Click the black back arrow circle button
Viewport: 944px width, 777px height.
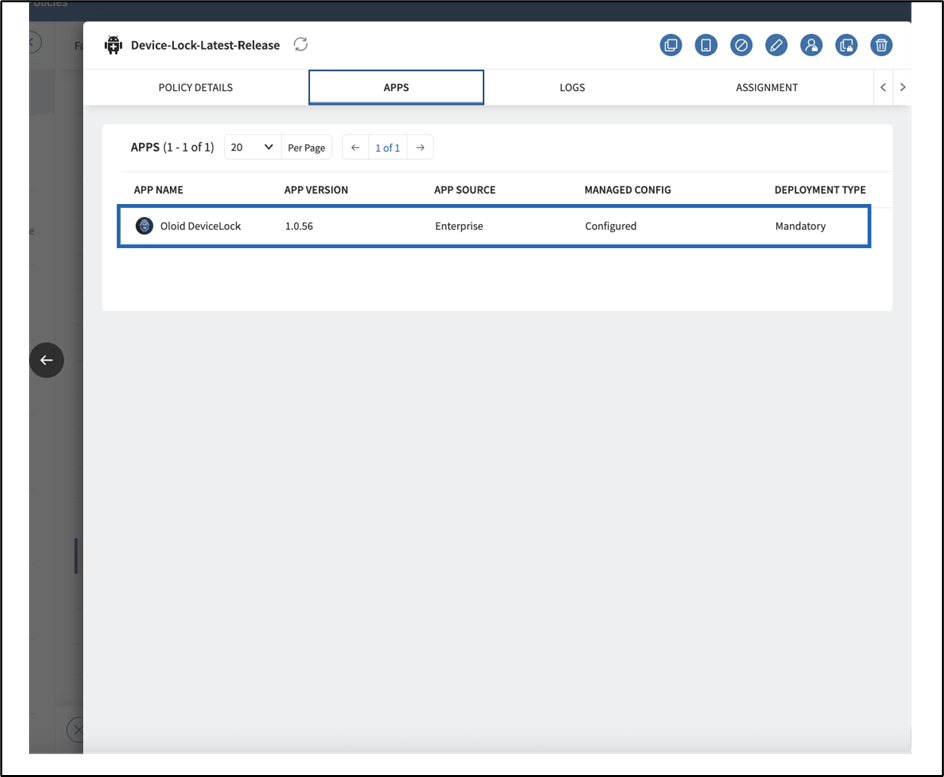pyautogui.click(x=46, y=360)
